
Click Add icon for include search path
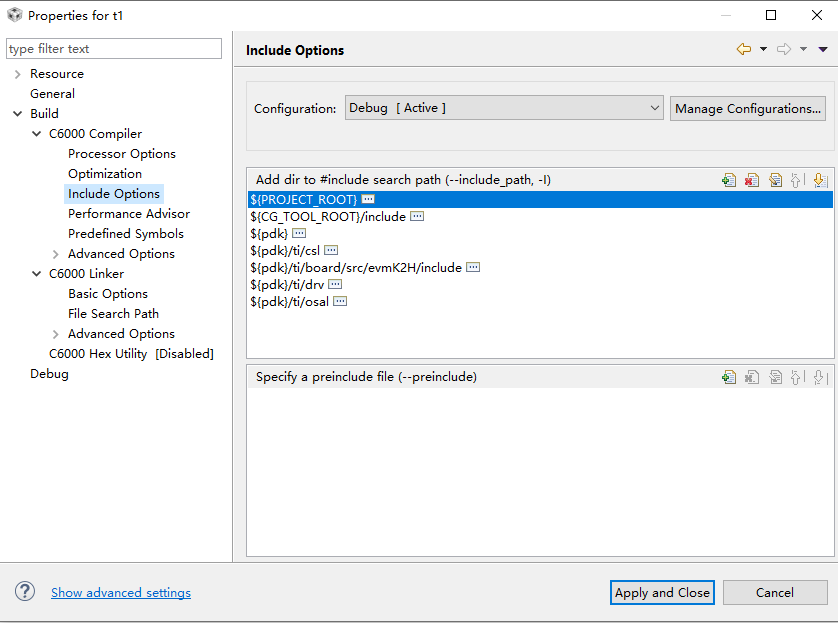tap(729, 180)
